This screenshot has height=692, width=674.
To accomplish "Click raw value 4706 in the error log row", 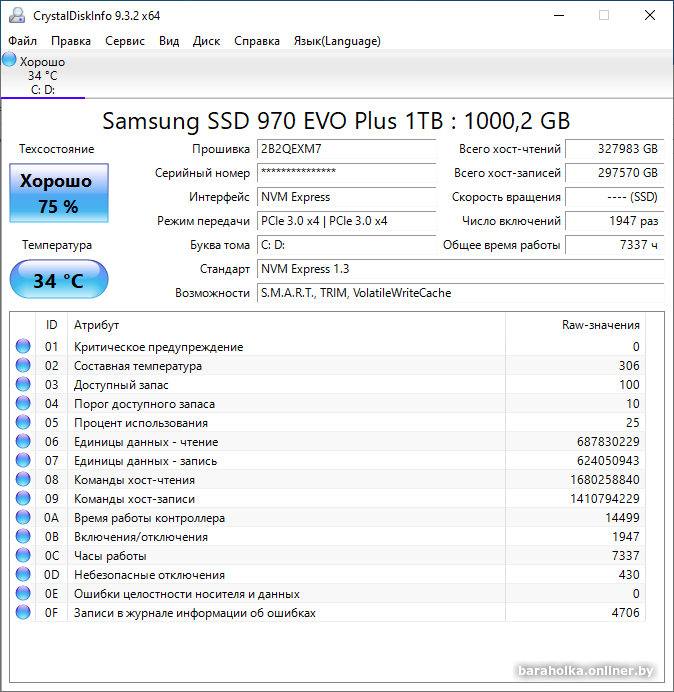I will coord(625,613).
